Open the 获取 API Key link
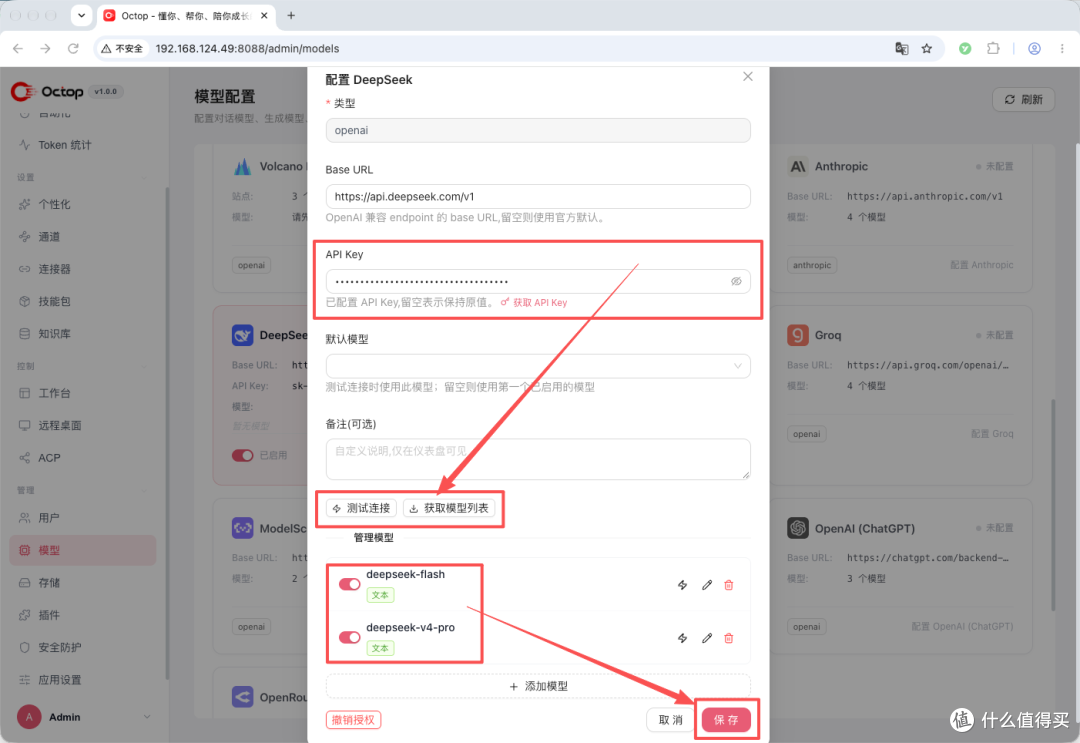 534,302
